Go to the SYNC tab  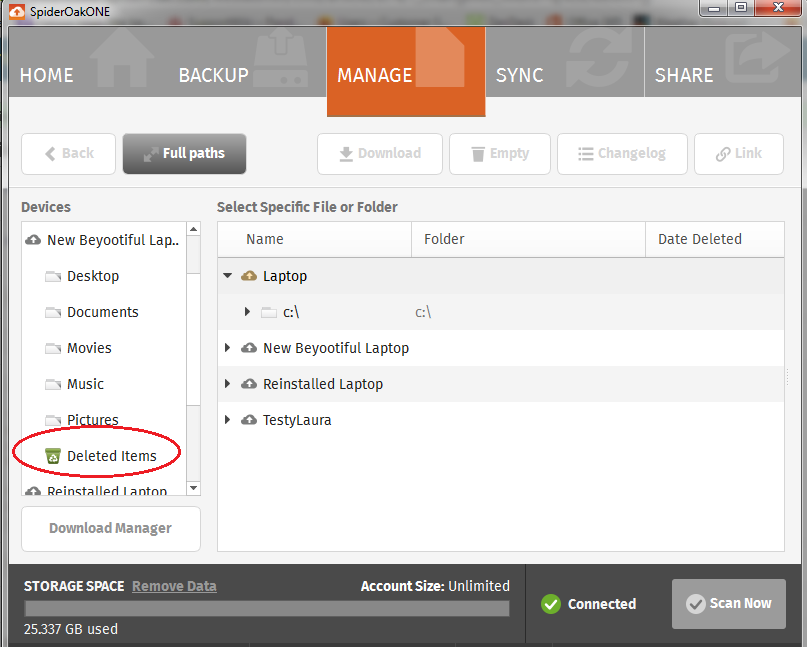(x=565, y=62)
